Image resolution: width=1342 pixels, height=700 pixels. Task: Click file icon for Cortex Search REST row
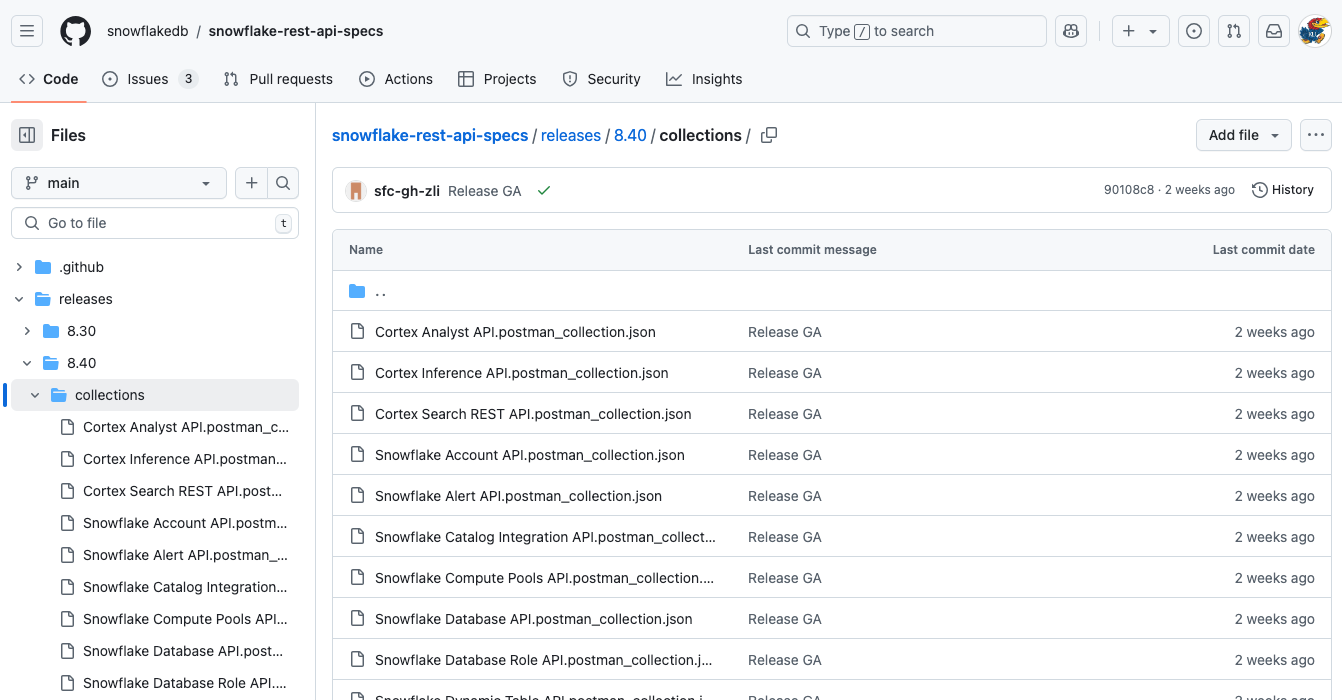[x=357, y=414]
